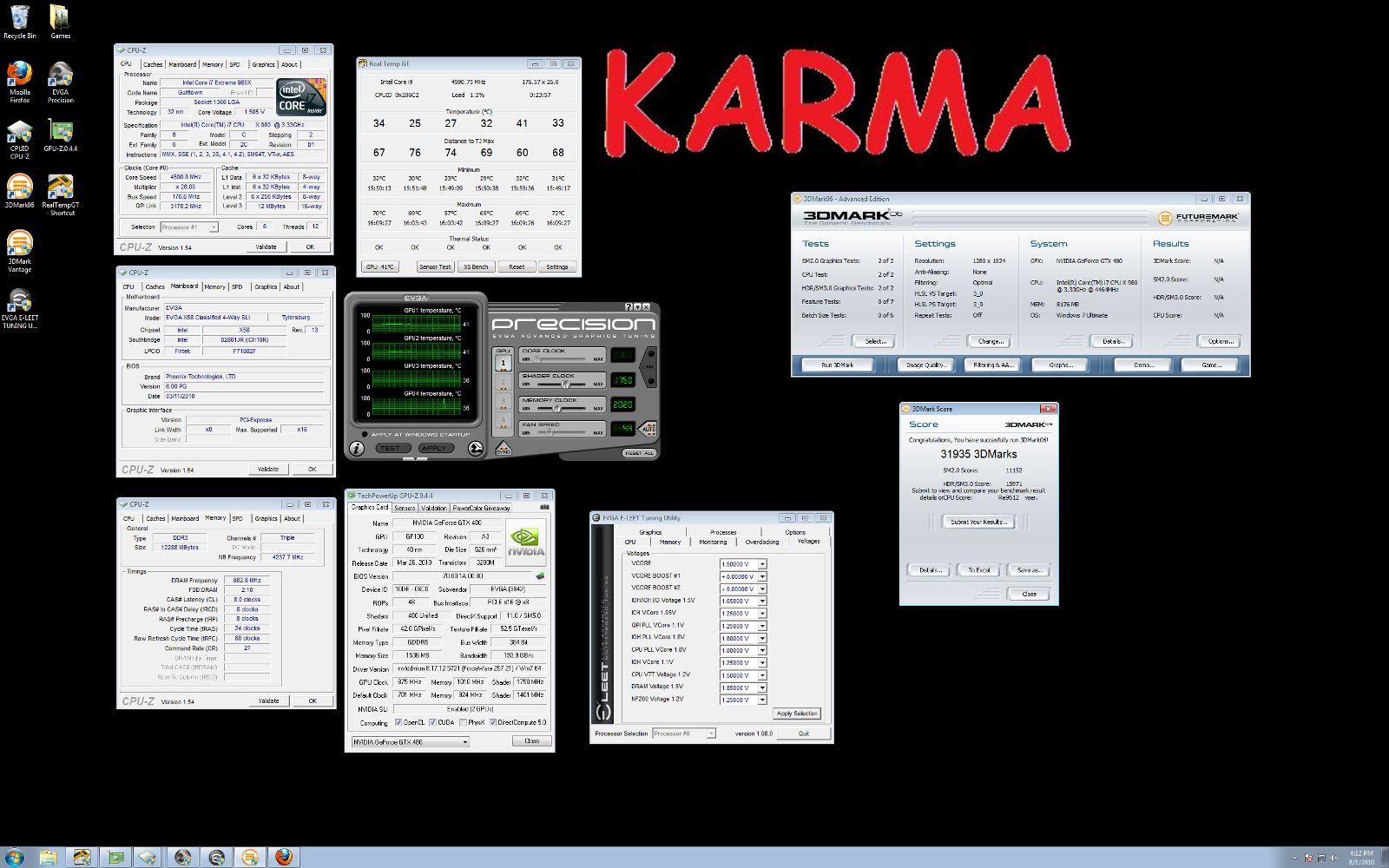Click the LINK clocks control in Precision
This screenshot has height=868, width=1389.
(650, 366)
